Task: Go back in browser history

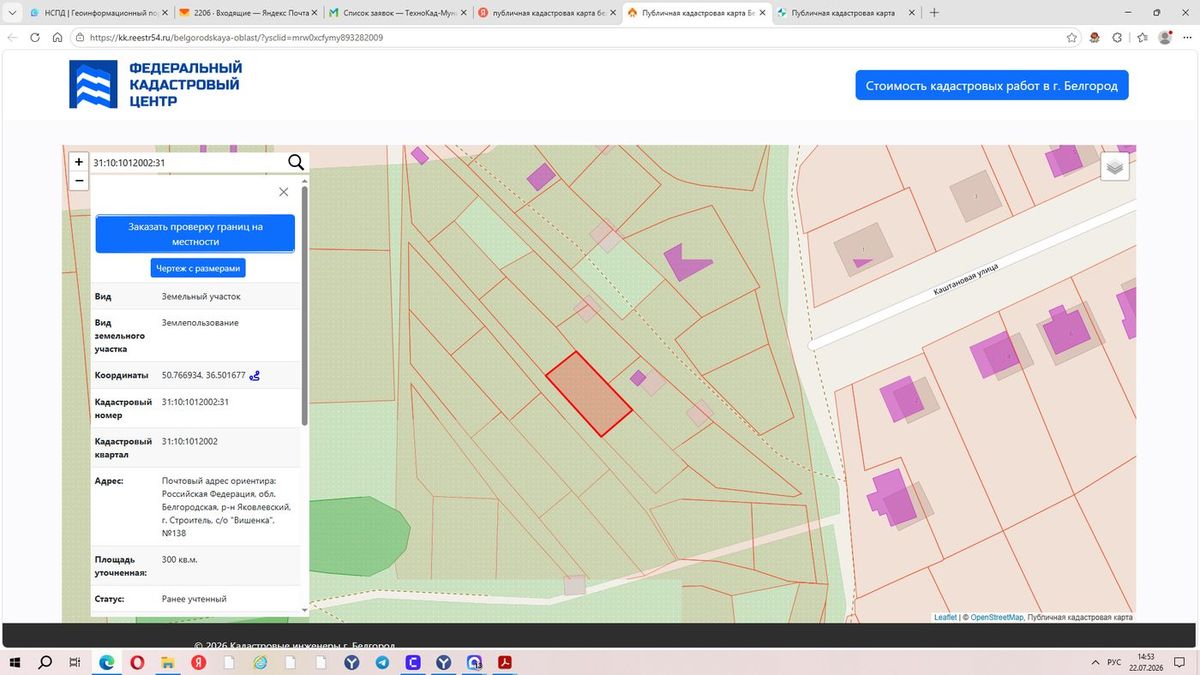Action: (12, 37)
